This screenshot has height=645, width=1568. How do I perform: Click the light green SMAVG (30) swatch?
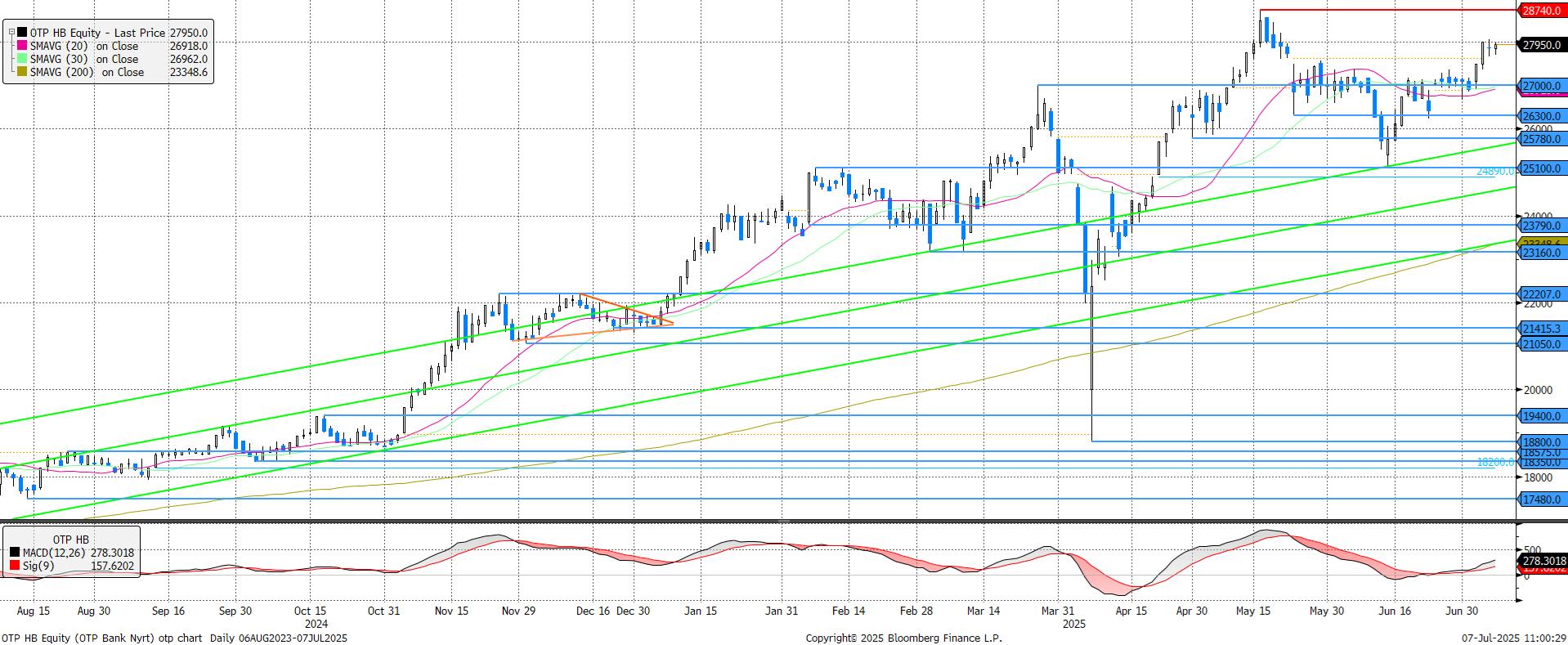[x=22, y=59]
